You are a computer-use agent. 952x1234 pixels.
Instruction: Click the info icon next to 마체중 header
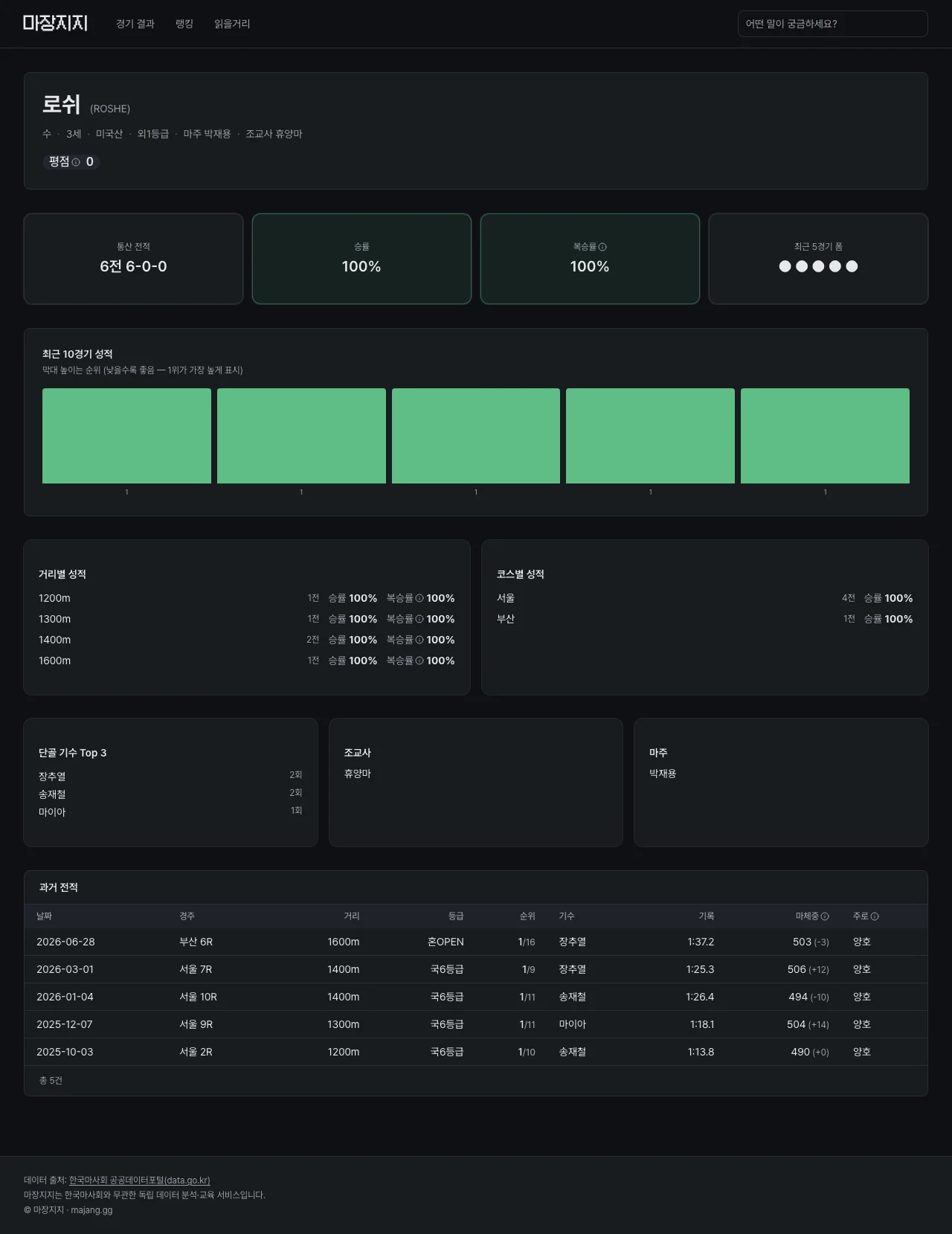[825, 916]
